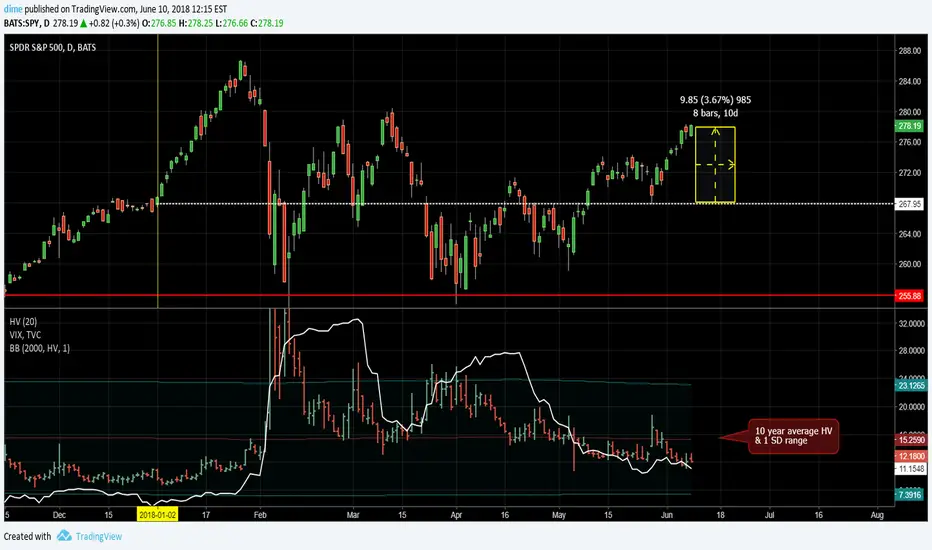Select the yellow price range measurement box
This screenshot has width=932, height=550.
point(715,165)
